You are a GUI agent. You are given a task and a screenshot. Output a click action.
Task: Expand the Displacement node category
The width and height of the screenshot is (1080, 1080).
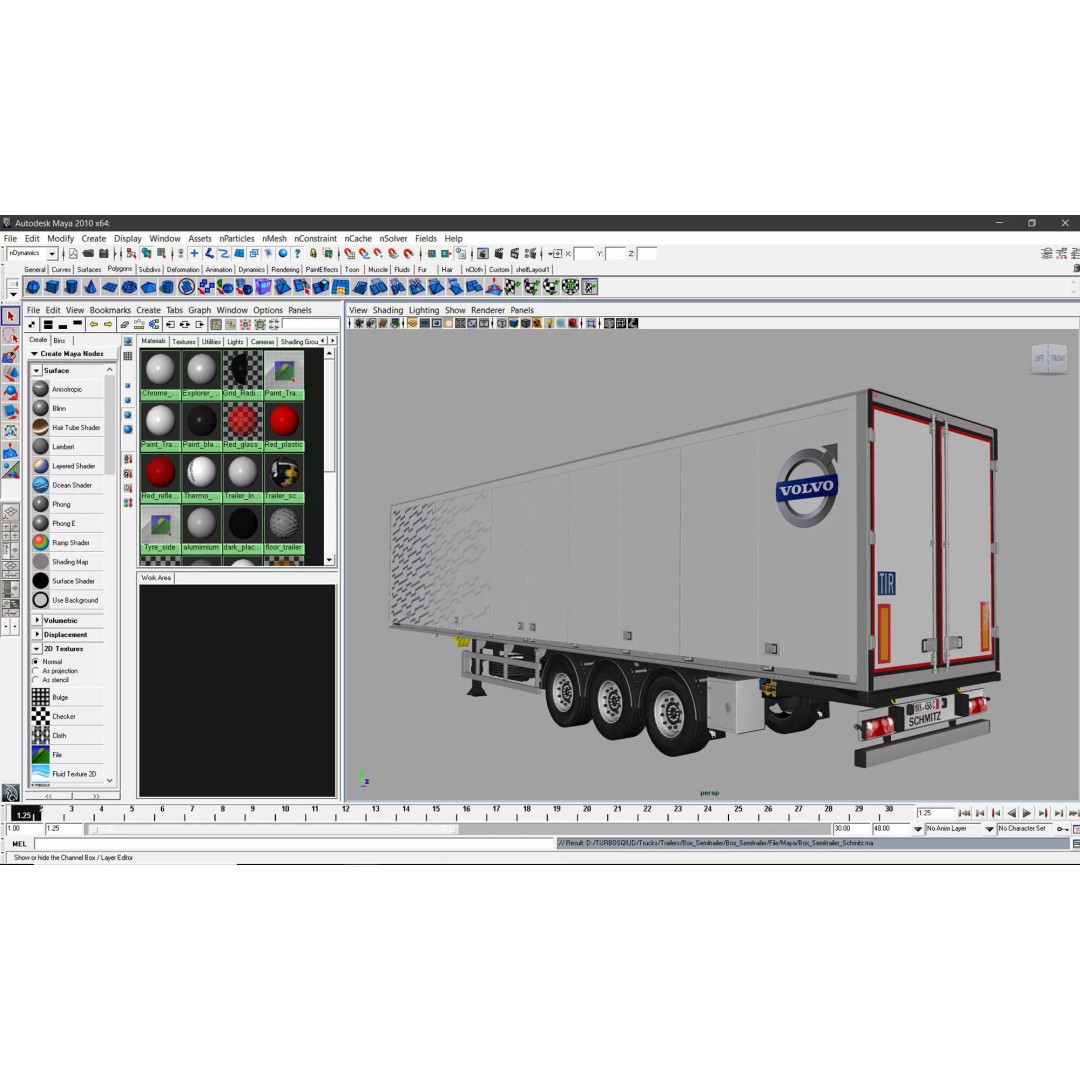(37, 634)
